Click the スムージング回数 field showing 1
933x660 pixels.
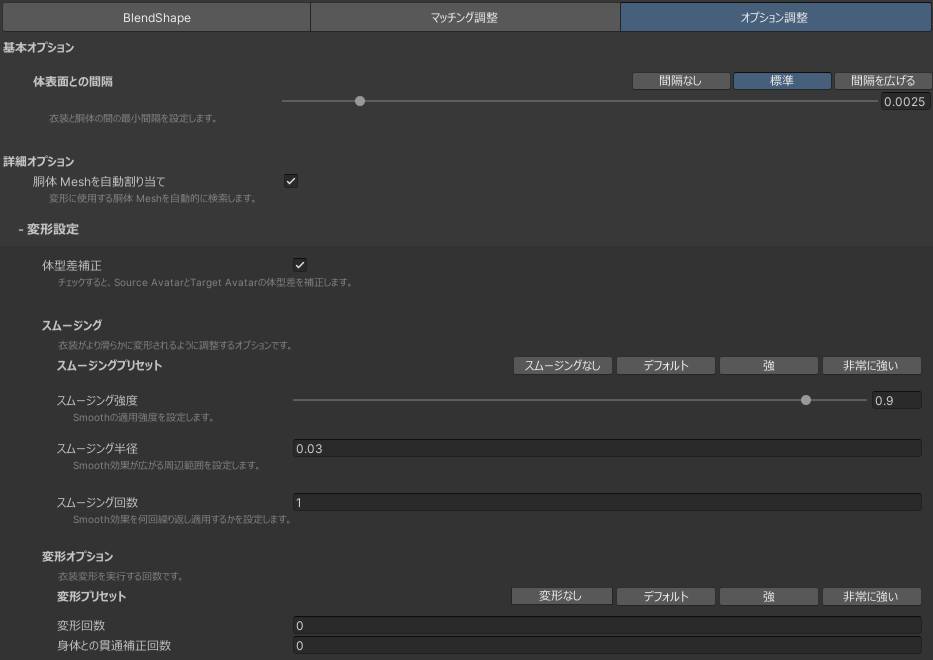[x=607, y=502]
